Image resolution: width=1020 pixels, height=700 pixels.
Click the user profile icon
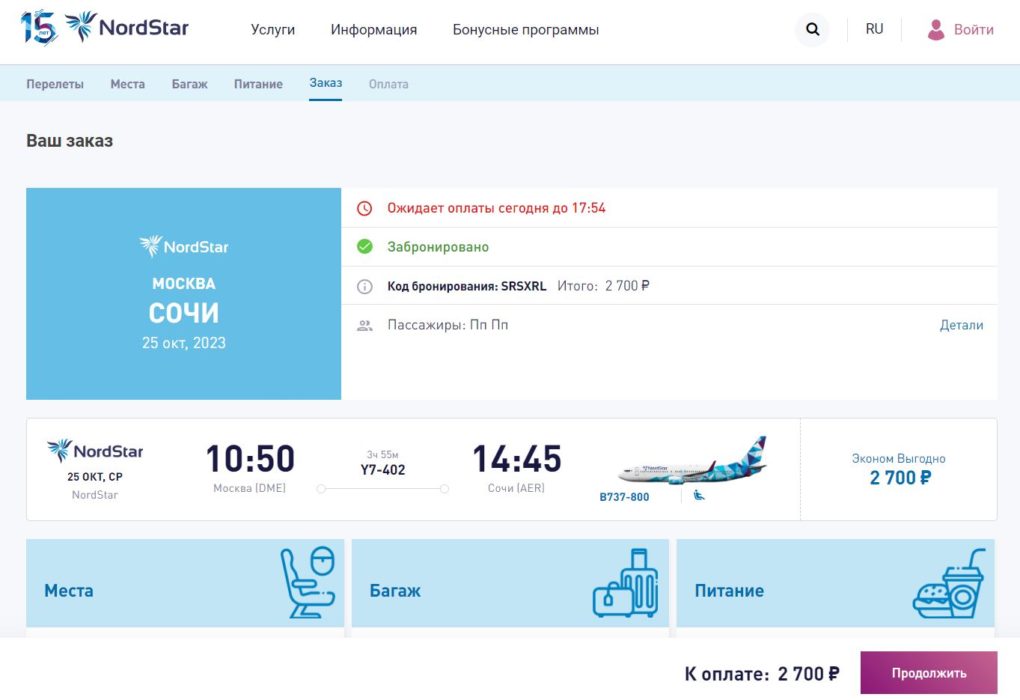point(936,30)
